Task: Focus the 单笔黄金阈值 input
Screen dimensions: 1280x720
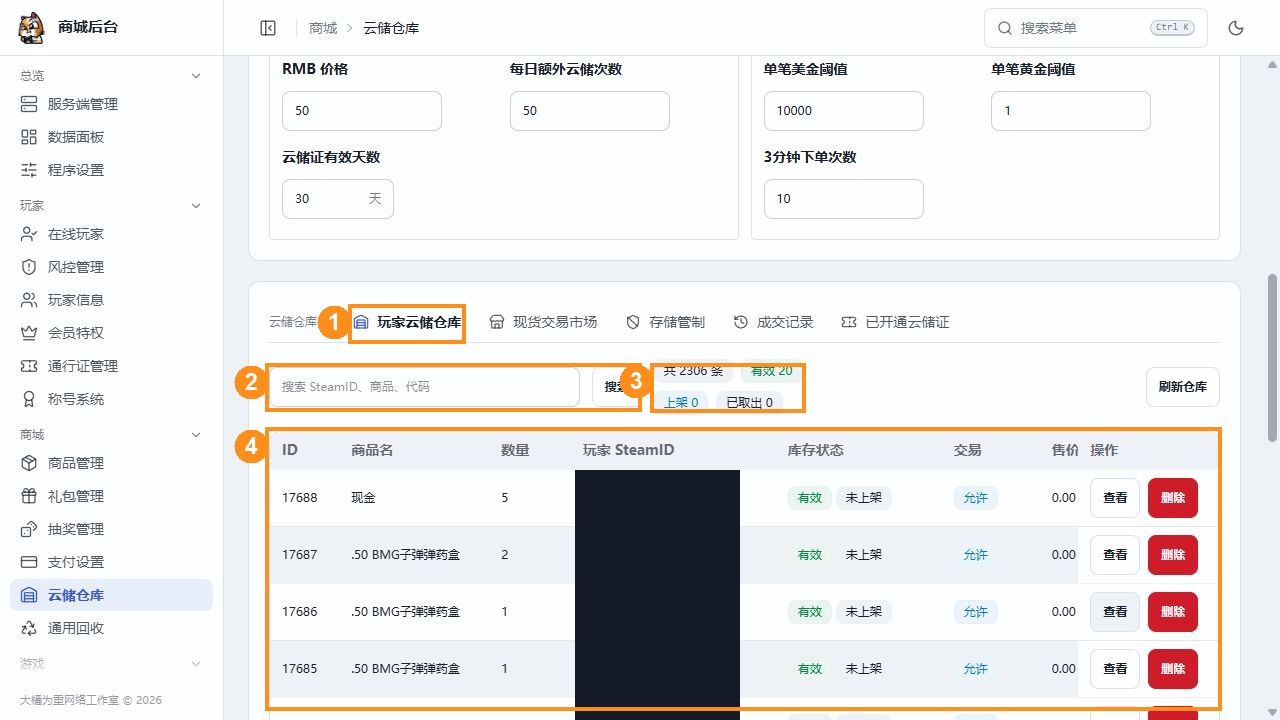Action: click(x=1071, y=111)
